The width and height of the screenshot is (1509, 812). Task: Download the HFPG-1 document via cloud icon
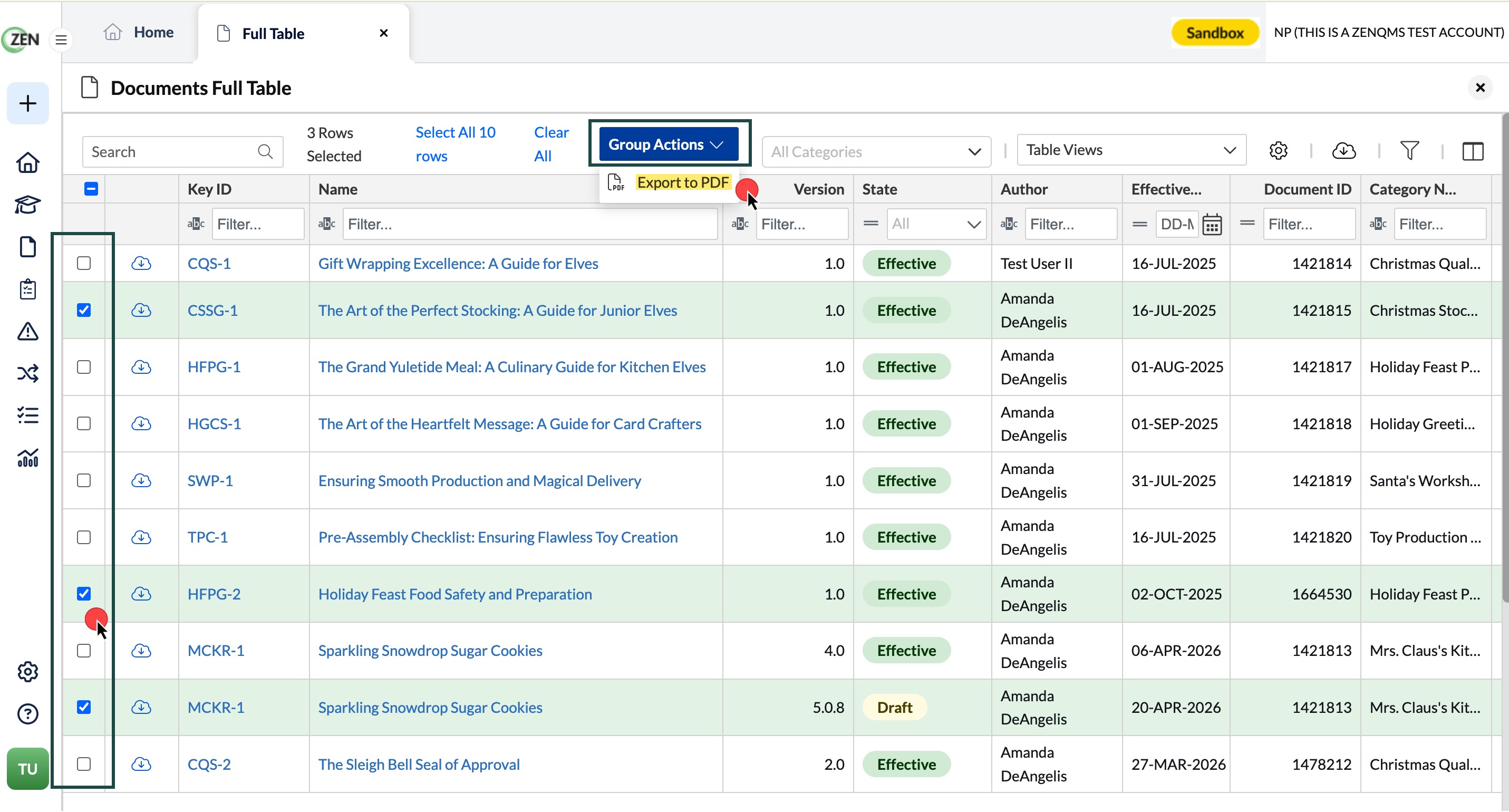click(x=141, y=368)
